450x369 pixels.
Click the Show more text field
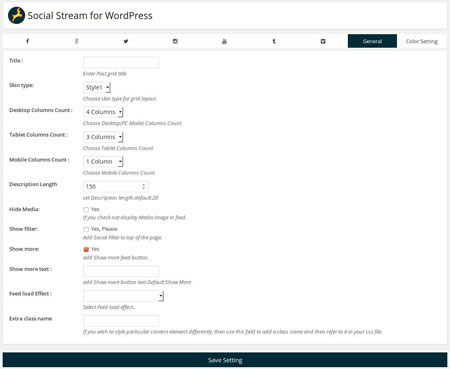coord(121,271)
